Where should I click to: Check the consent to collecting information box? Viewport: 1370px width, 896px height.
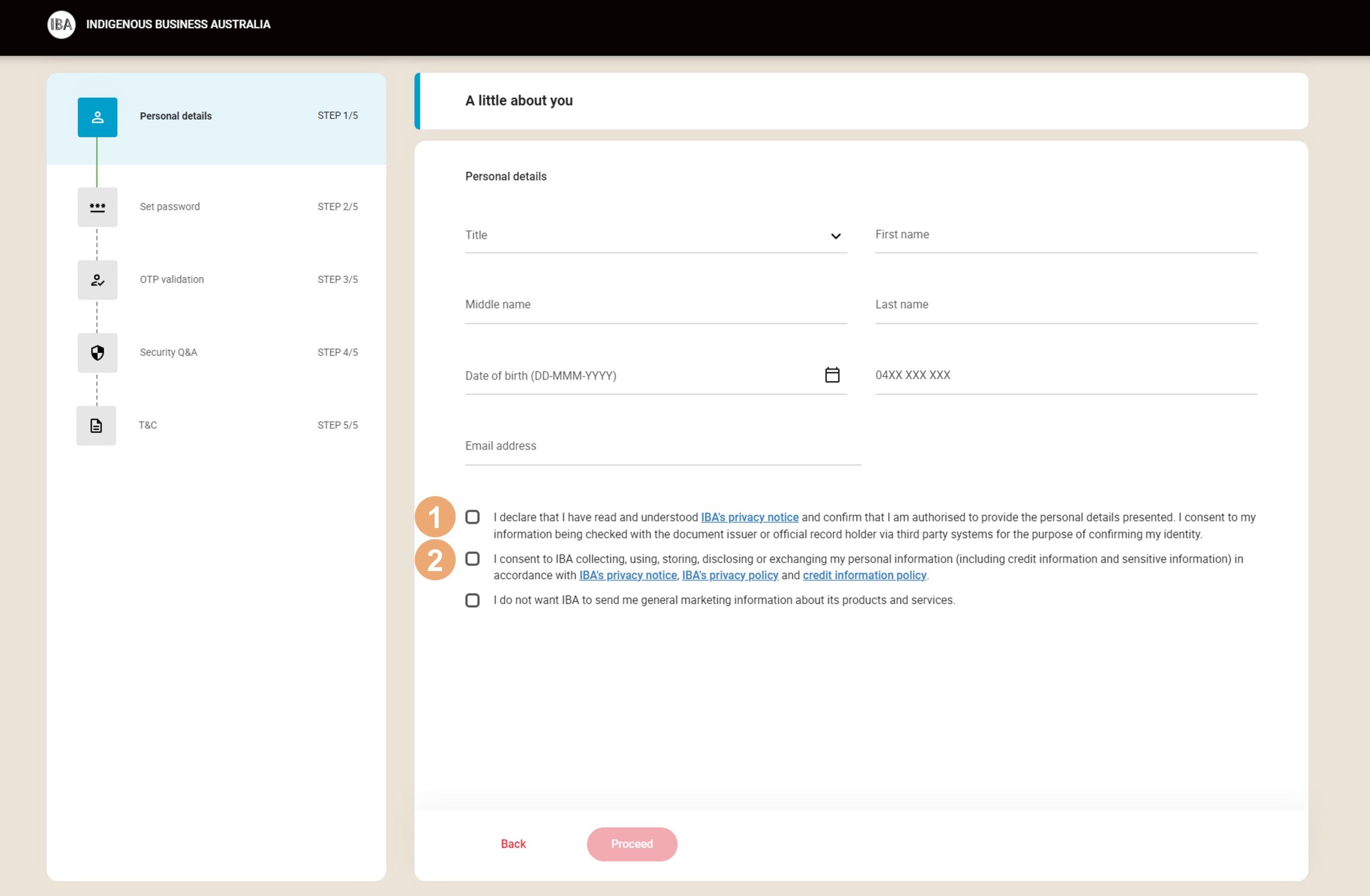tap(472, 559)
